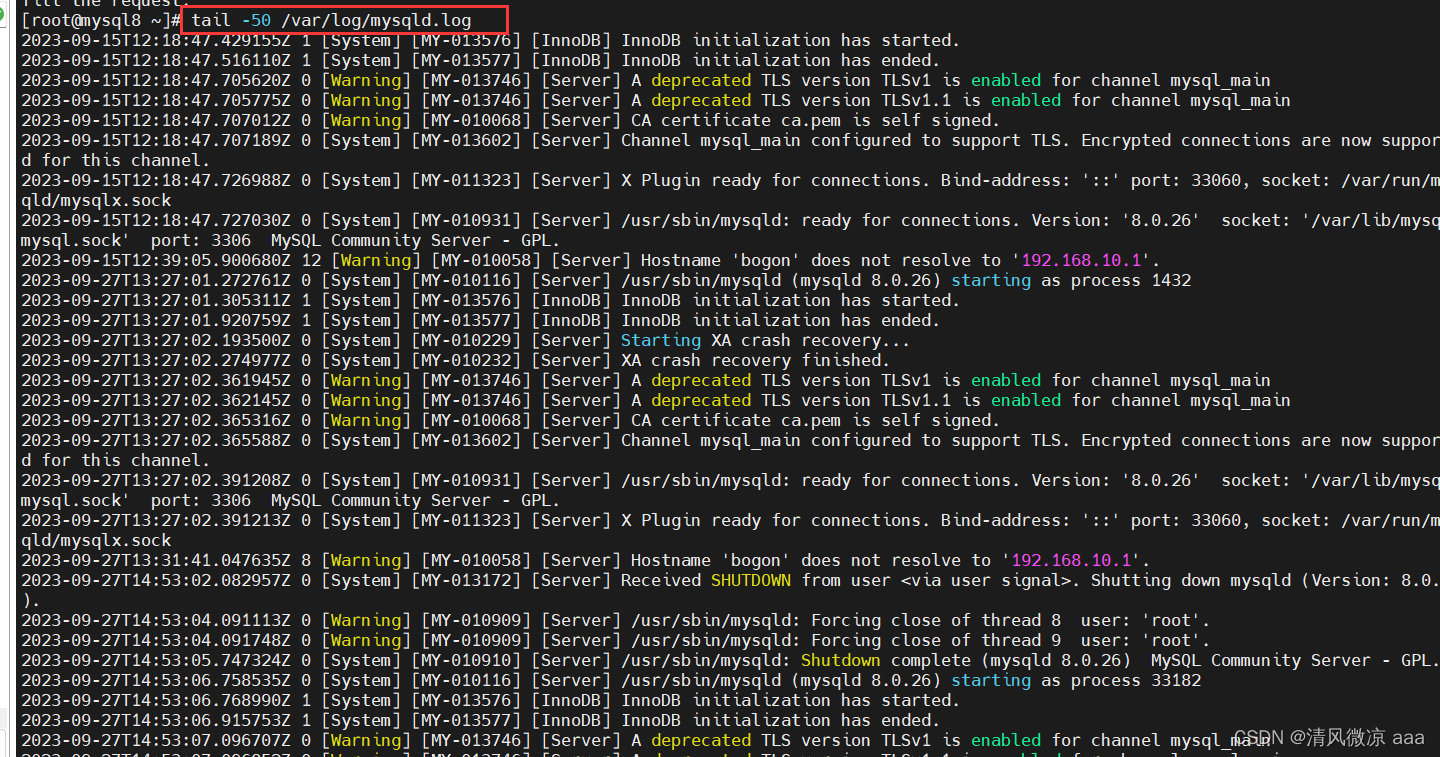Click timestamp 2023-09-15T12:18:47.705775Z
Viewport: 1440px width, 757px height.
[x=156, y=100]
